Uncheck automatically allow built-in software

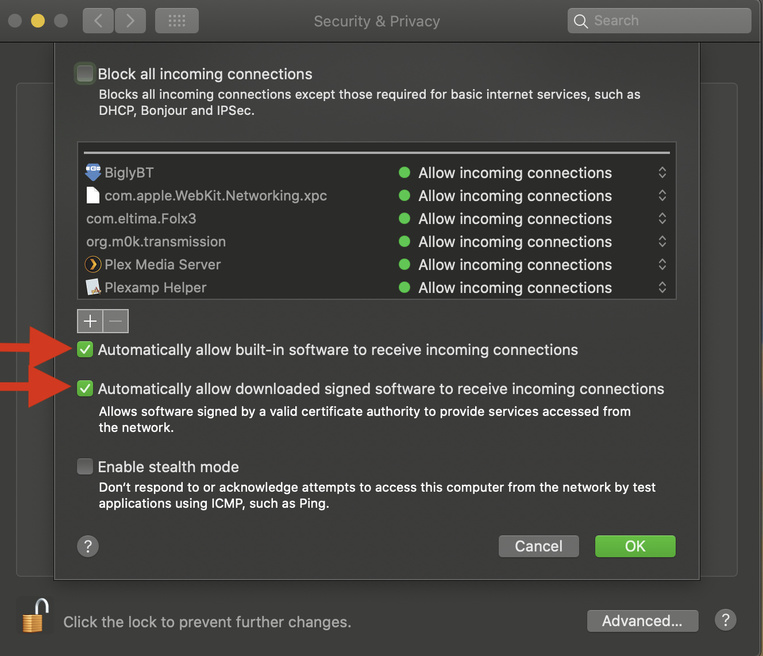(85, 350)
